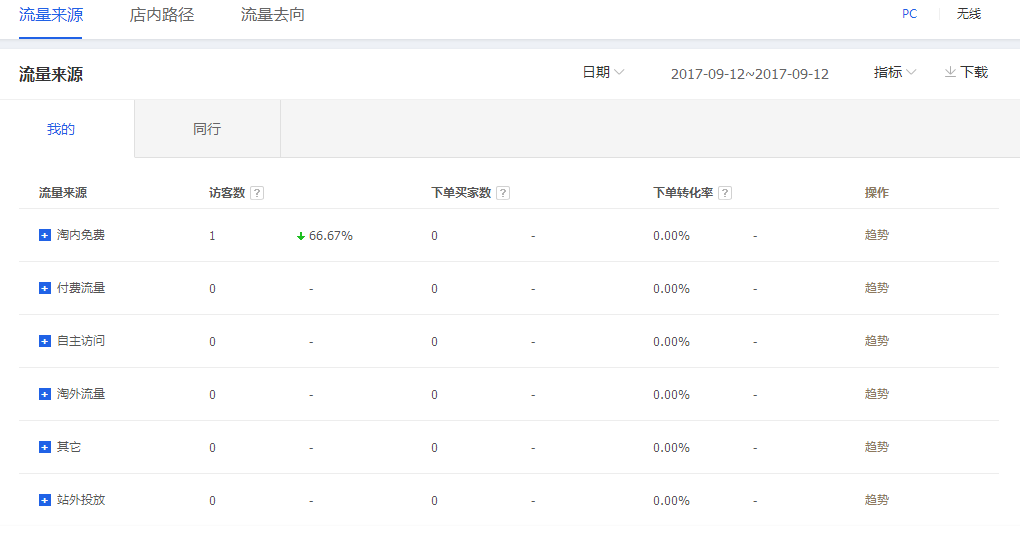Click the date range 2017-09-12~2017-09-12
This screenshot has width=1020, height=537.
pos(749,74)
